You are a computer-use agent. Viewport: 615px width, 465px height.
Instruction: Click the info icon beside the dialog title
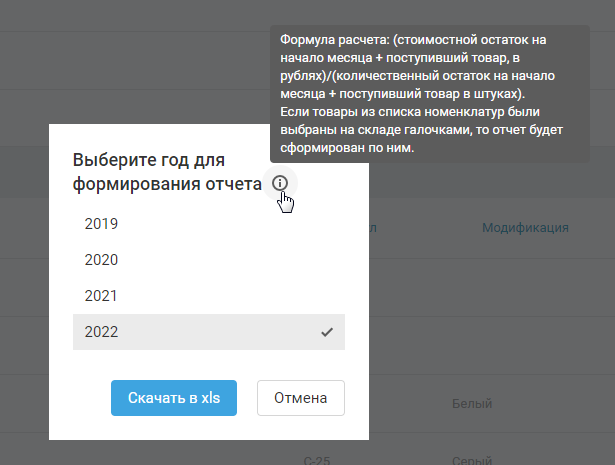(x=280, y=183)
